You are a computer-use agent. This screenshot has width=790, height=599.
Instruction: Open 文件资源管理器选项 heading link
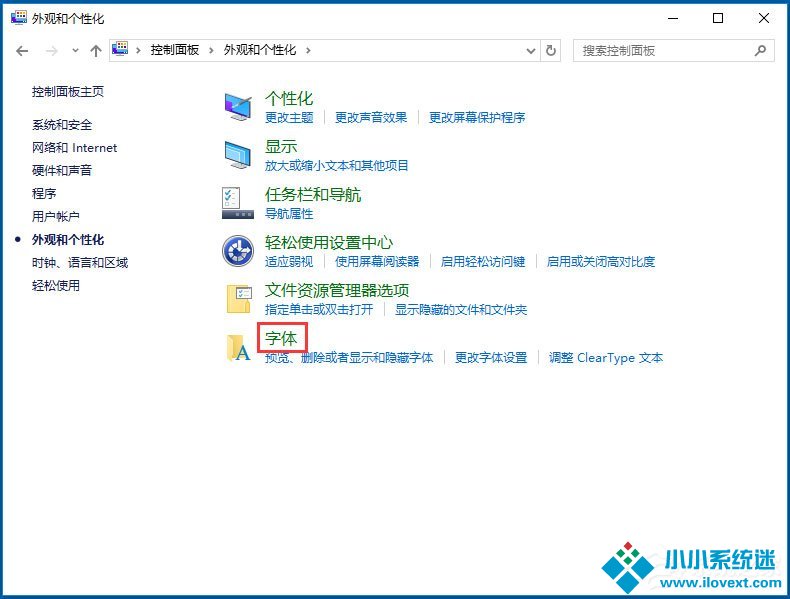coord(337,290)
